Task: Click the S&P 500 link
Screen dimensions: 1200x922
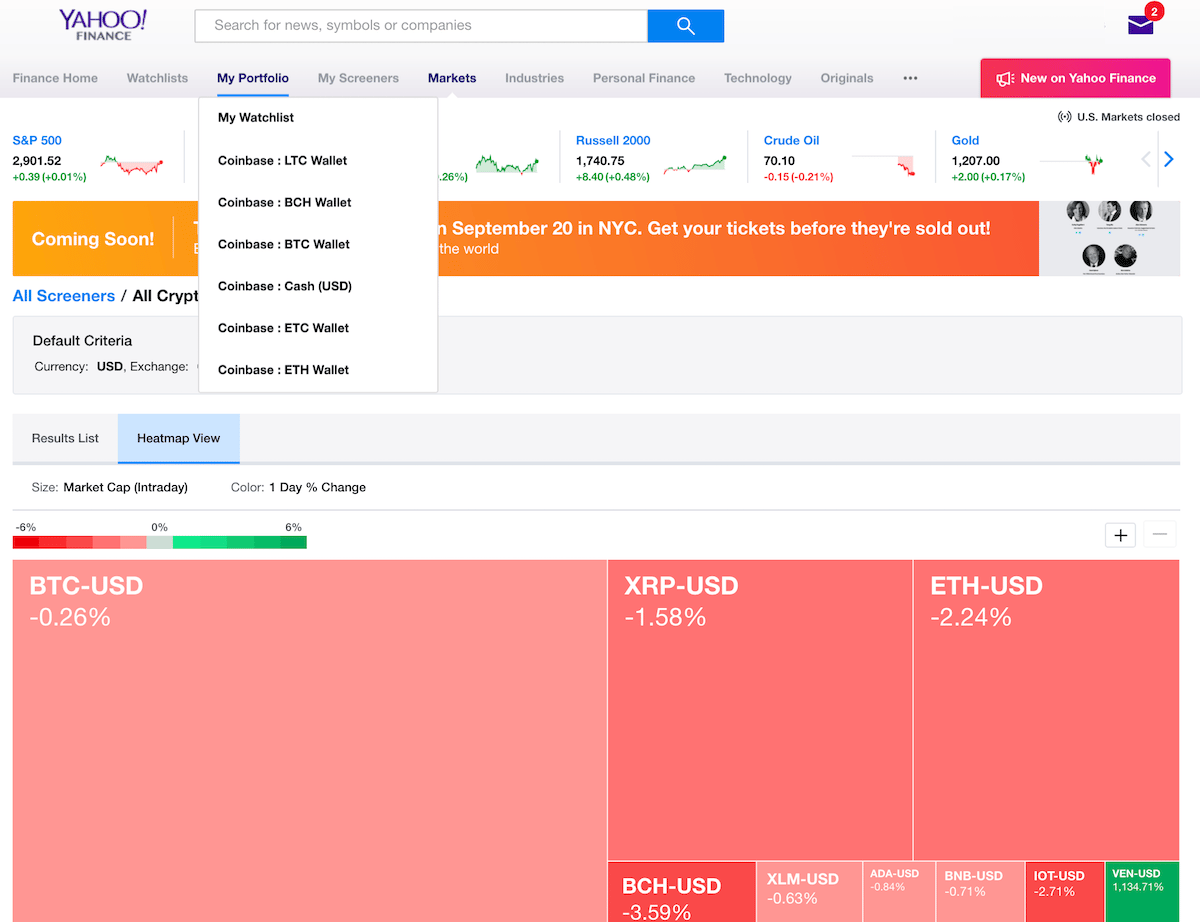Action: [x=37, y=141]
